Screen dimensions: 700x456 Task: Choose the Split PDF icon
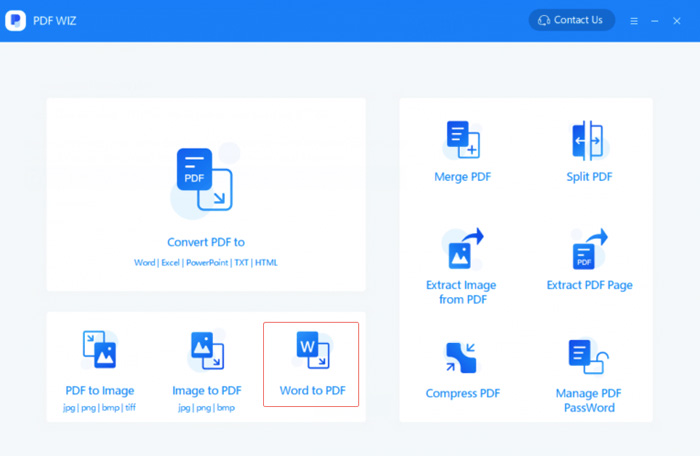point(588,140)
